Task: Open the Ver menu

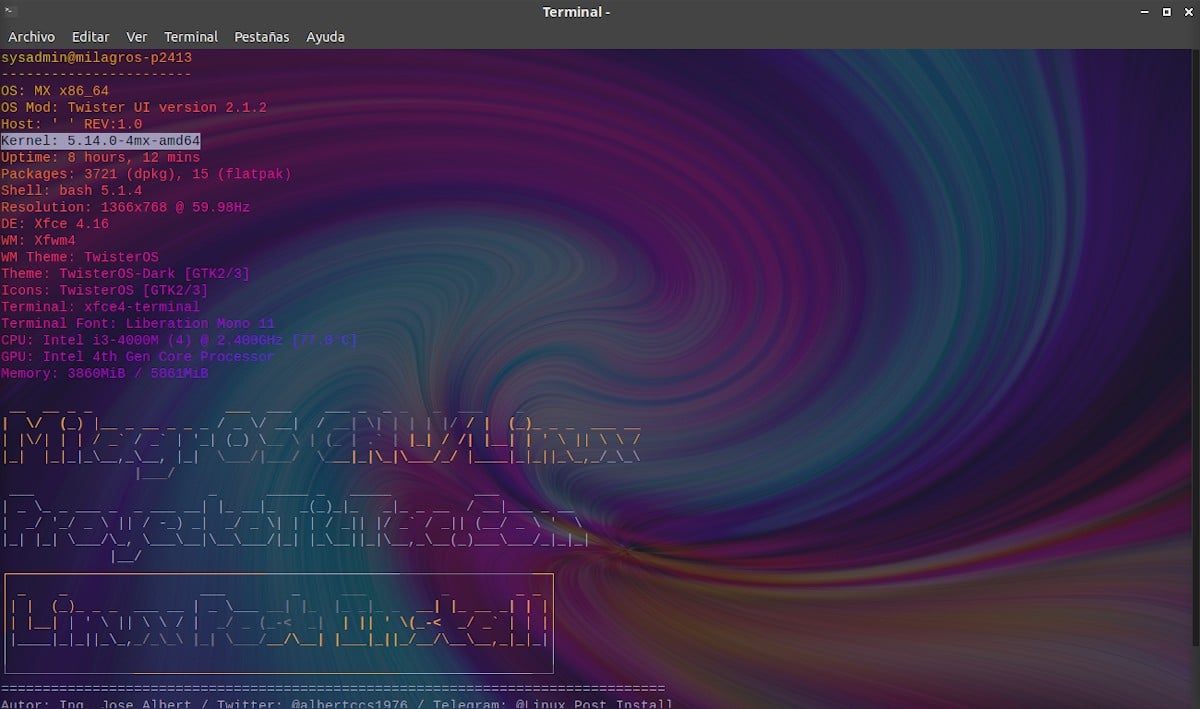Action: pyautogui.click(x=137, y=37)
